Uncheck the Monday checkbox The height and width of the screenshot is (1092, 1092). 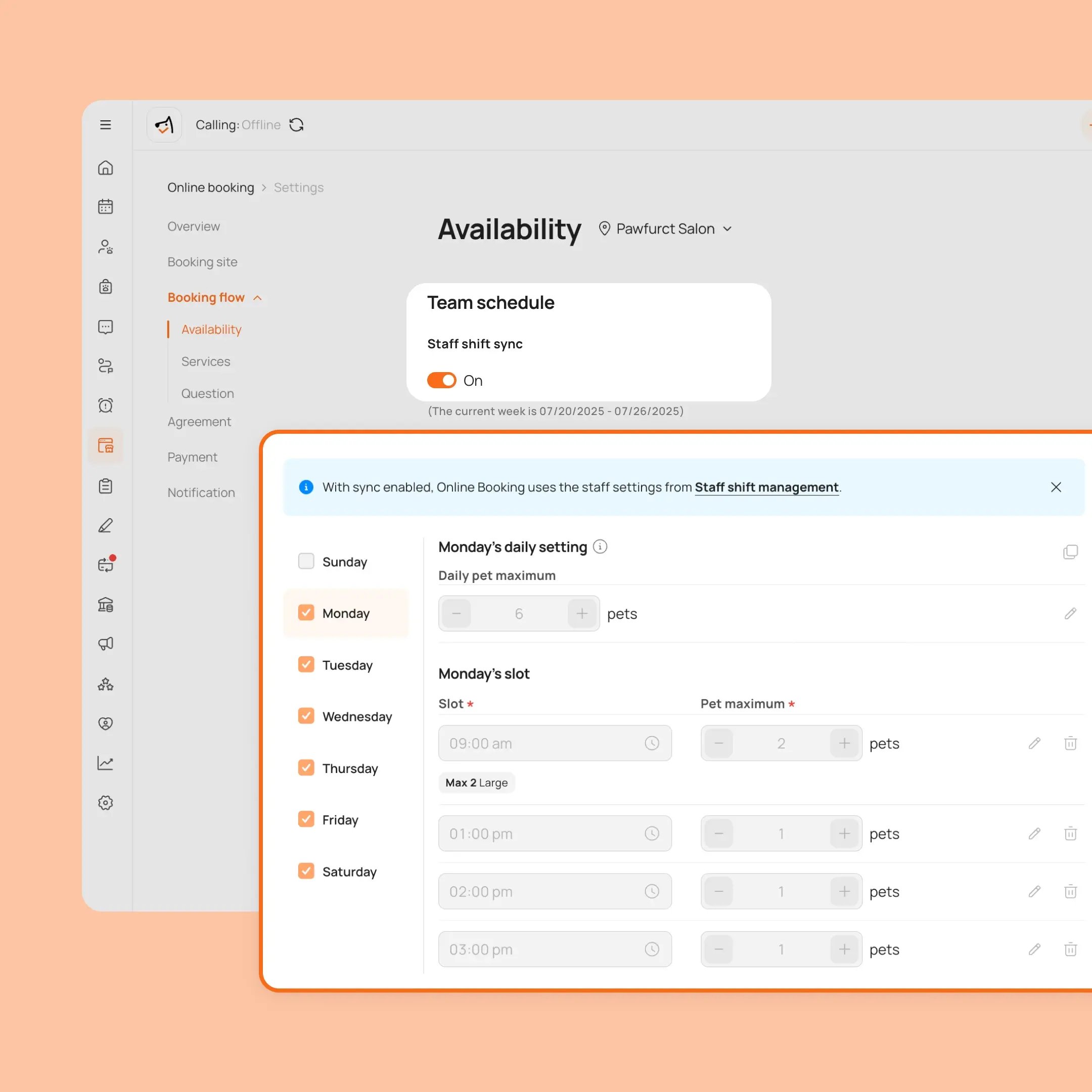tap(306, 613)
